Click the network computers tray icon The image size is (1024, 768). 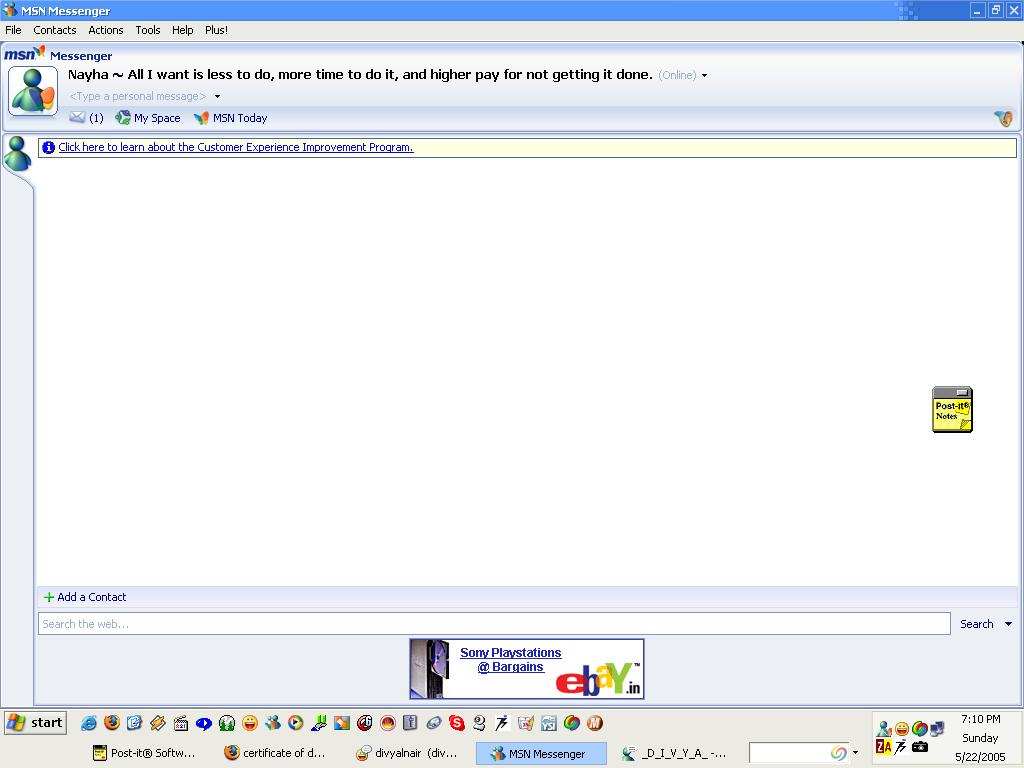tap(938, 728)
